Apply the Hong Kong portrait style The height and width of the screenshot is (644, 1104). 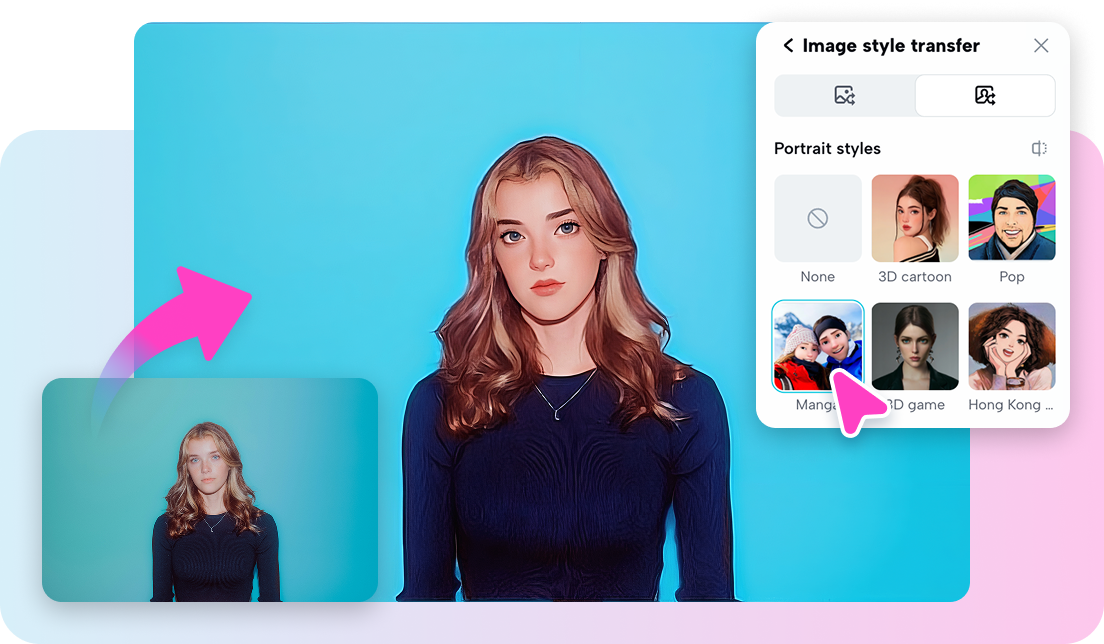tap(1012, 346)
